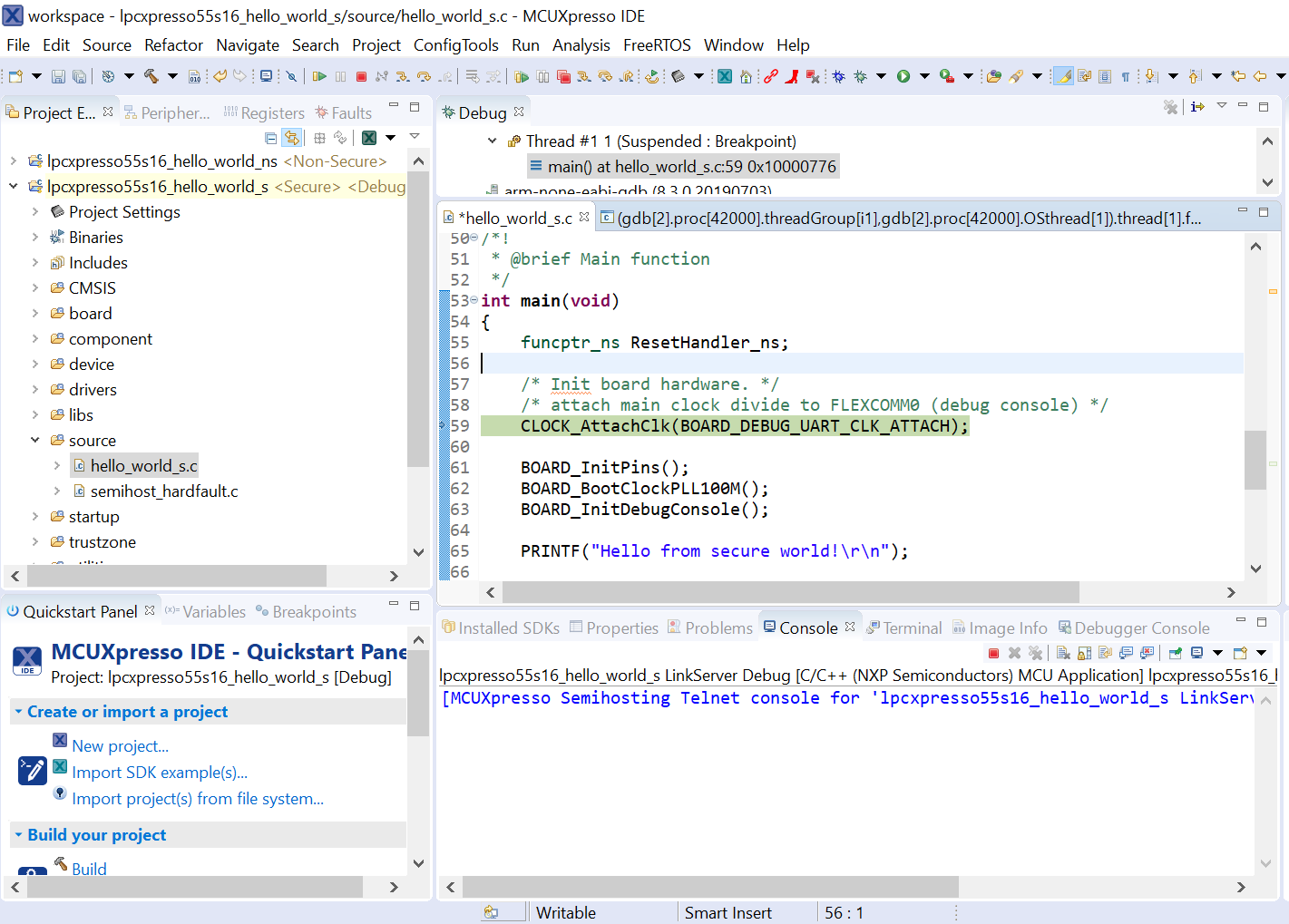1289x924 pixels.
Task: Open the ConfigTools menu
Action: click(x=455, y=45)
